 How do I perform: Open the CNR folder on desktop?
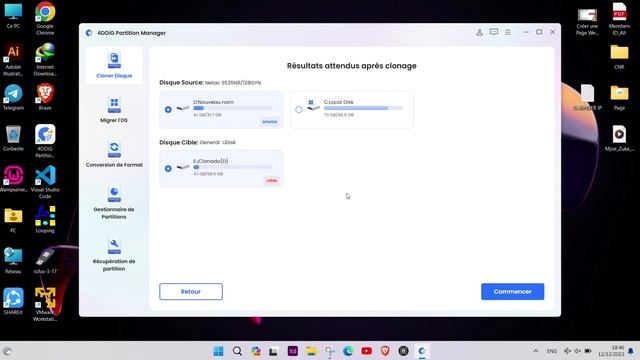click(x=619, y=57)
